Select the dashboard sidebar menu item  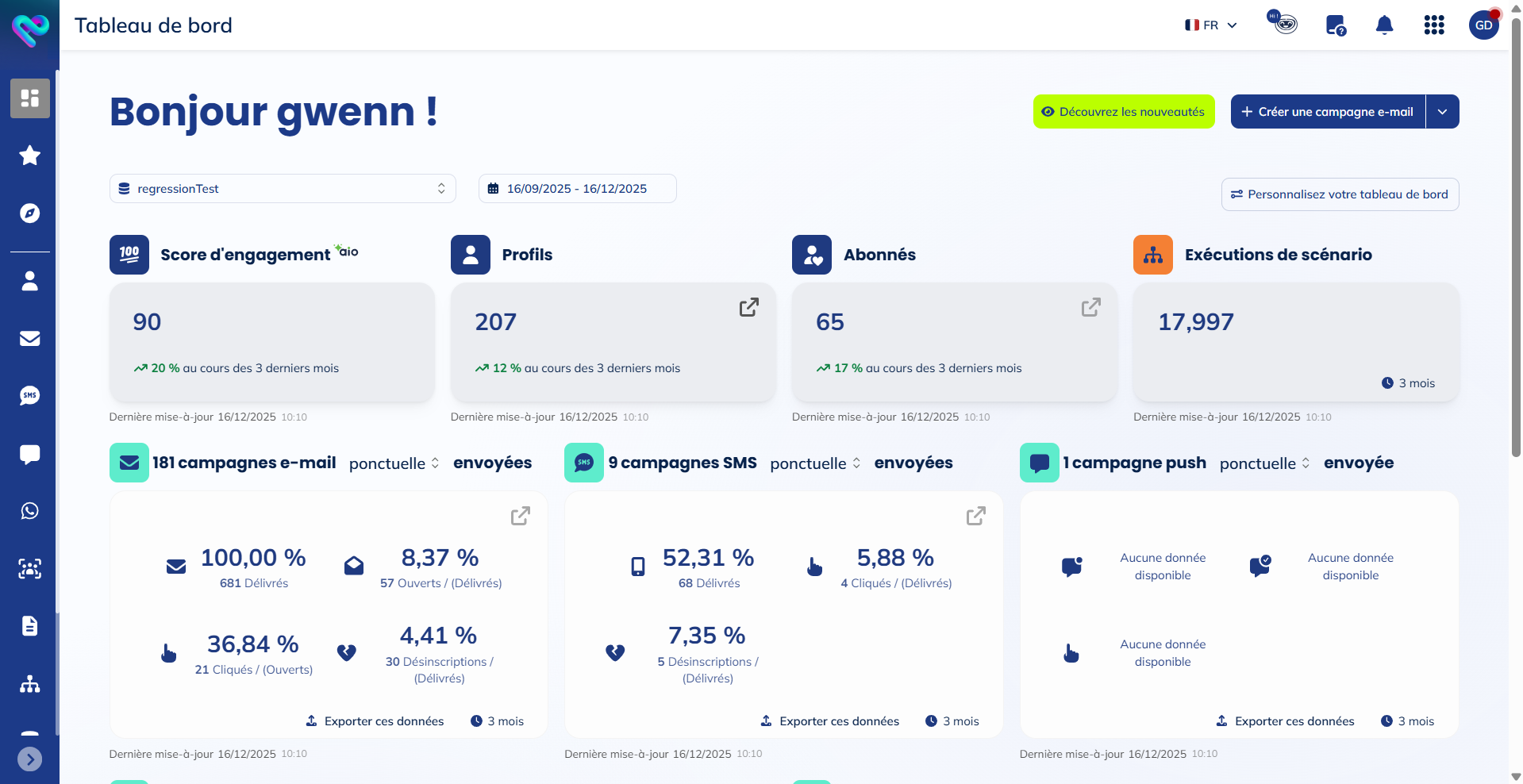(29, 98)
